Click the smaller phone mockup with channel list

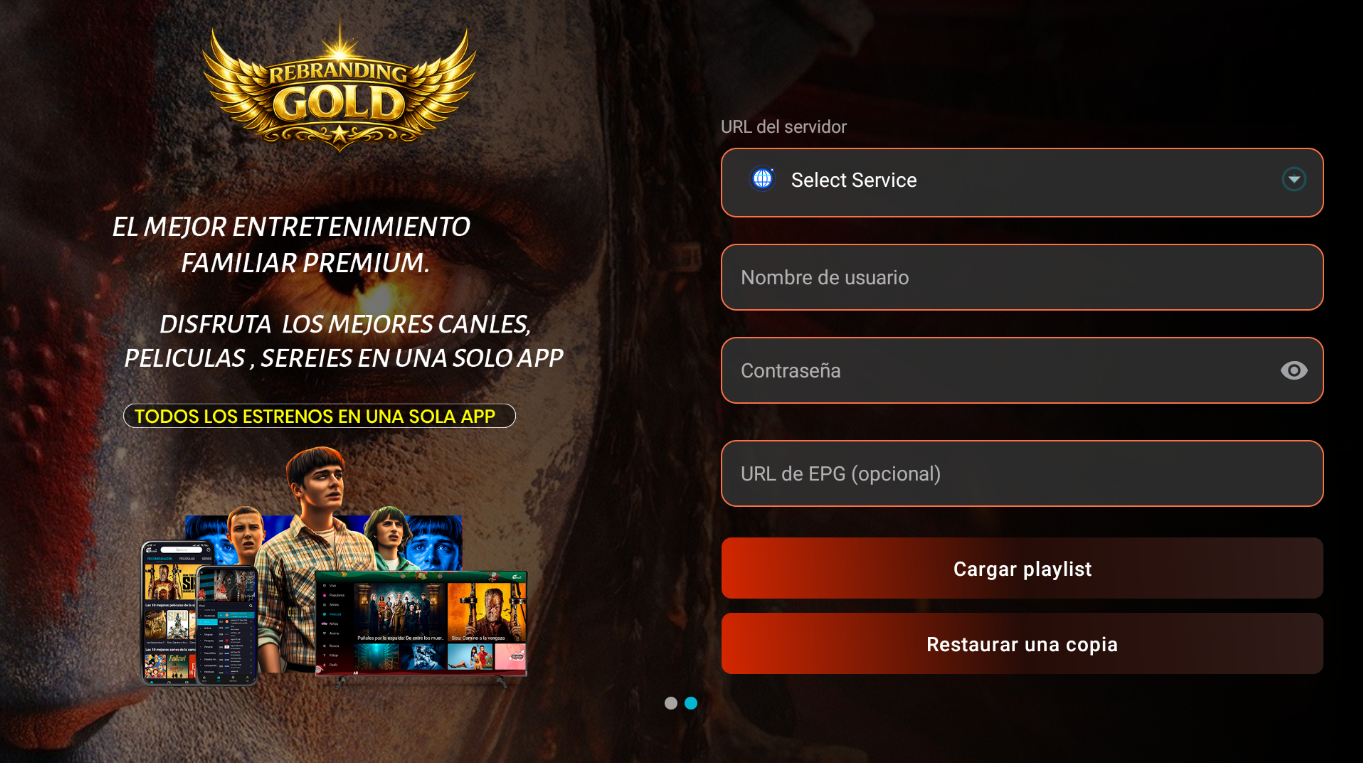[226, 625]
